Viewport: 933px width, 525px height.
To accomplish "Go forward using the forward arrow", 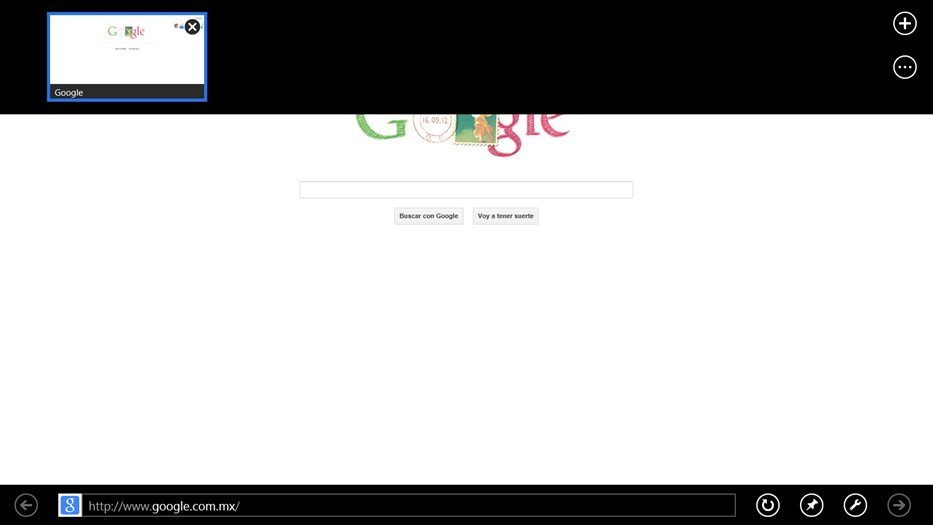I will (x=899, y=505).
